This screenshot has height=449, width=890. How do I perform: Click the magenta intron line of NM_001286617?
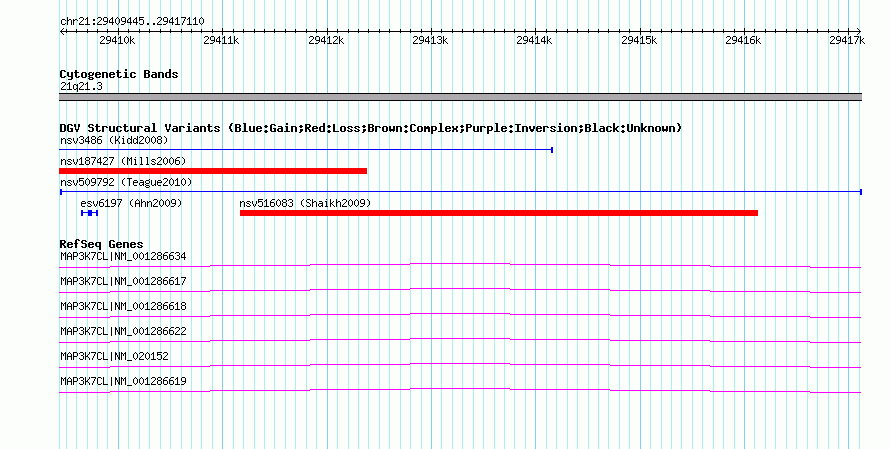(x=460, y=290)
